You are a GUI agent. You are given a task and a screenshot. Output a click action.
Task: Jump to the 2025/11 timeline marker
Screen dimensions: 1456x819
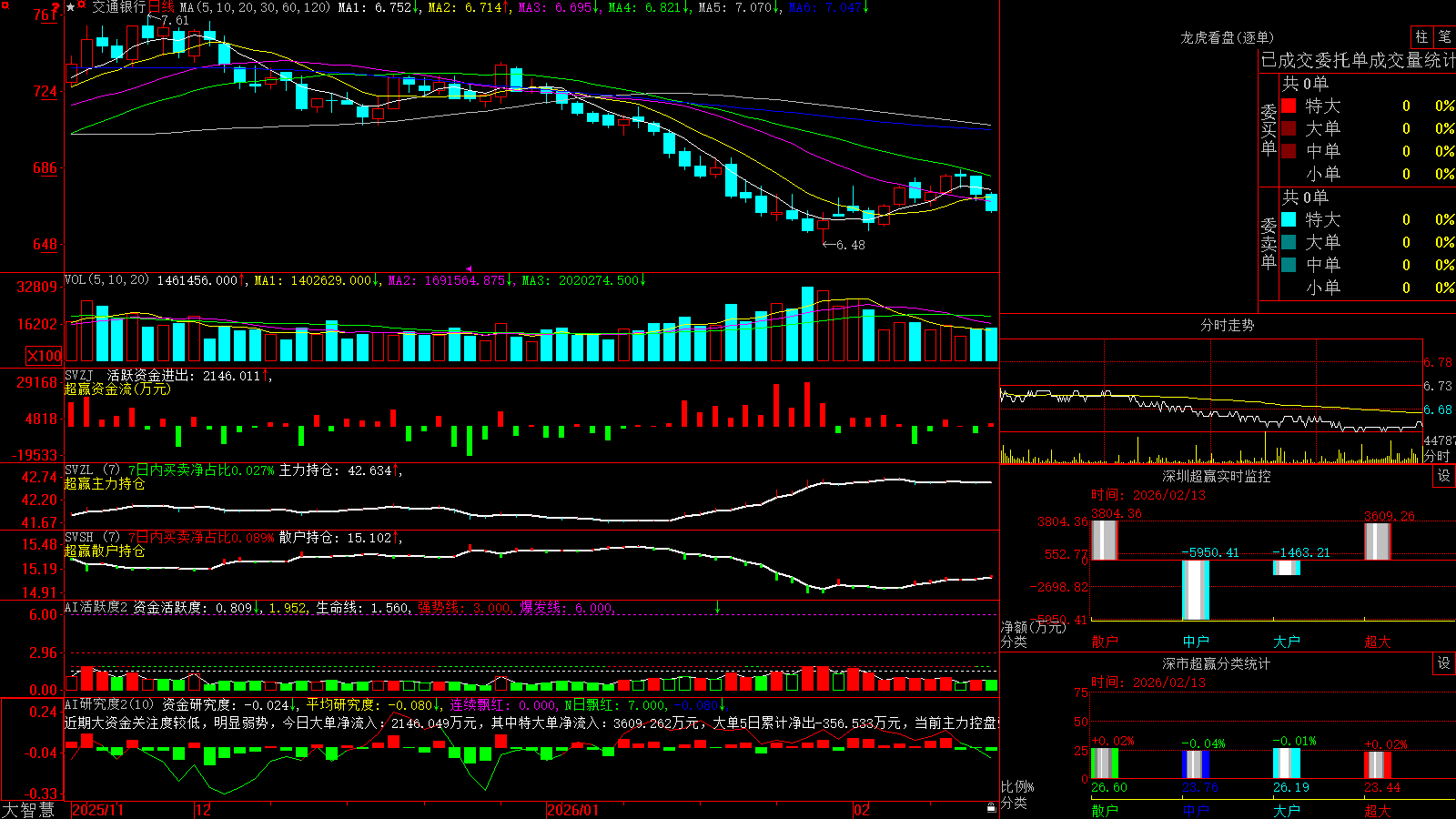[97, 810]
